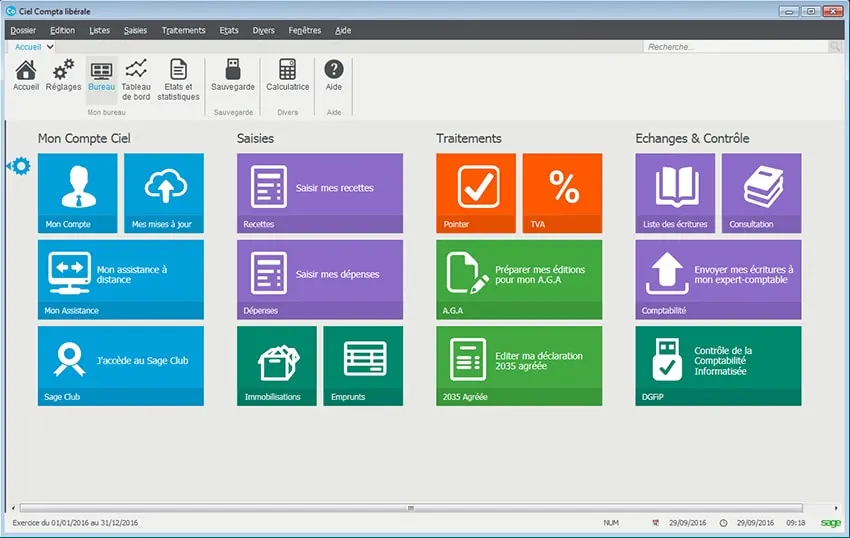Open Envoyer mes écritures expert-comptable tile
Image resolution: width=850 pixels, height=538 pixels.
(718, 279)
